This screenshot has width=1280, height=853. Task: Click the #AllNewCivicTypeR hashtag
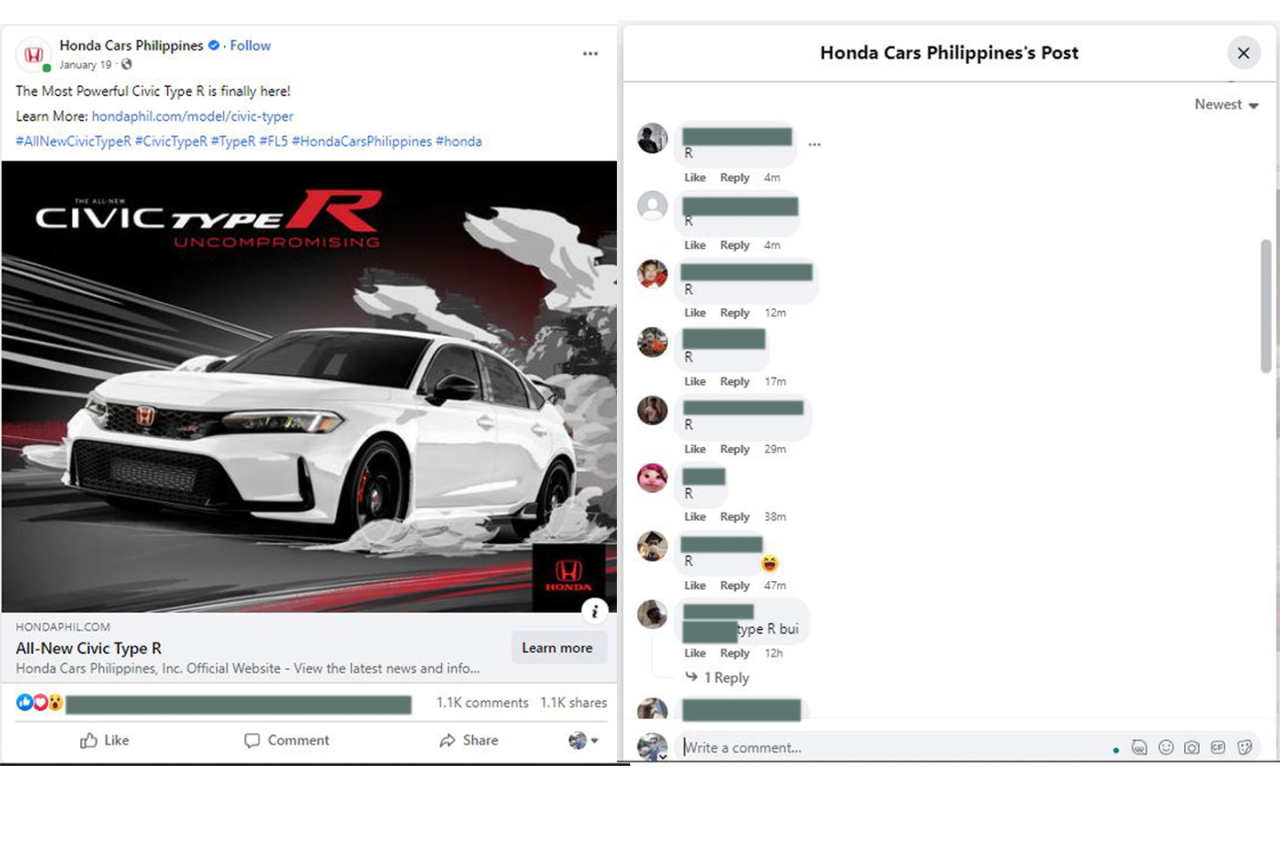click(x=73, y=142)
